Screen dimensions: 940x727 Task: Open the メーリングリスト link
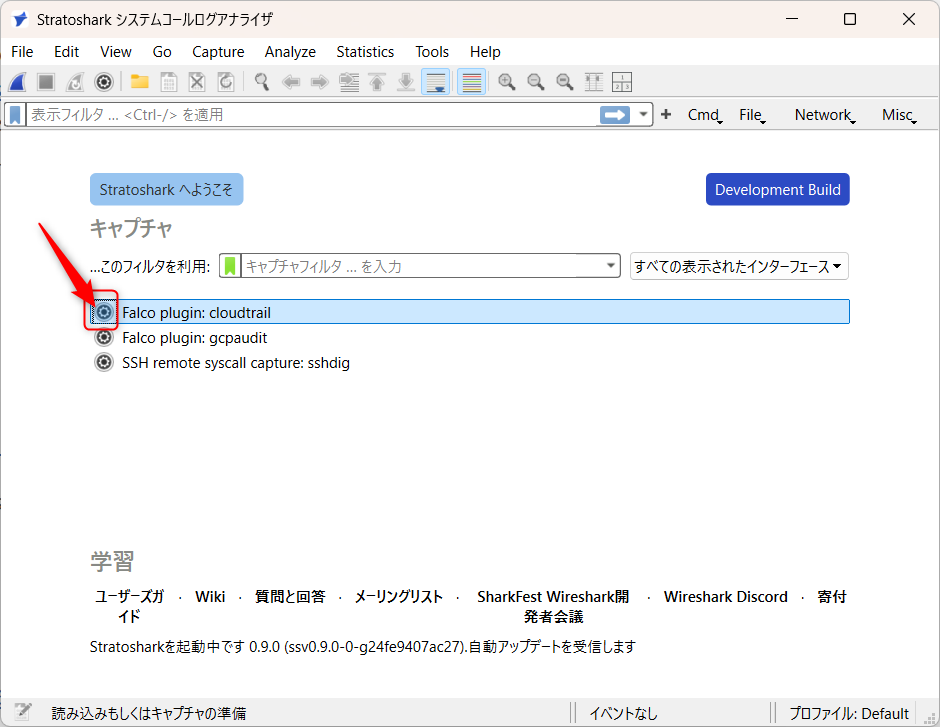click(x=398, y=596)
